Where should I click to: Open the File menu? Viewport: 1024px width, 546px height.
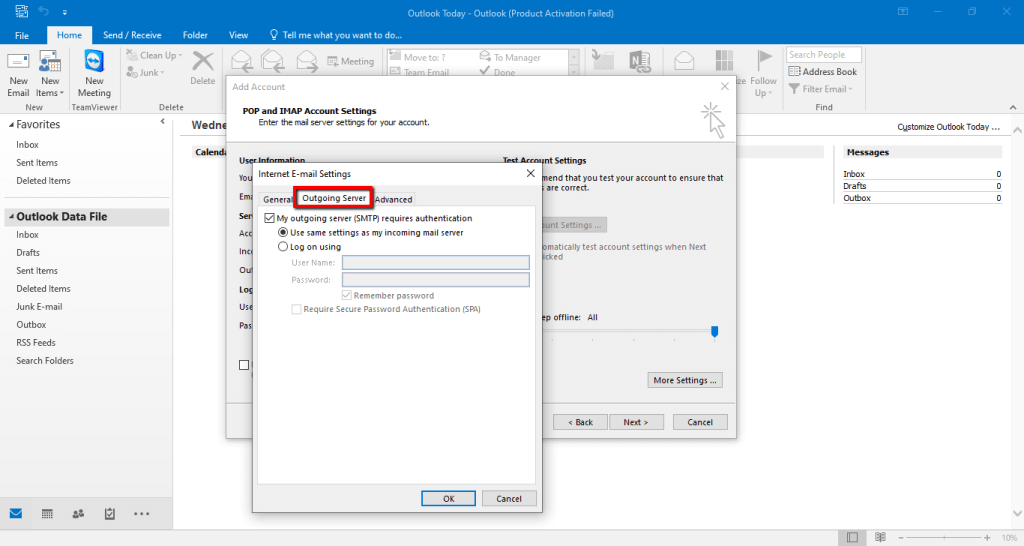click(22, 35)
